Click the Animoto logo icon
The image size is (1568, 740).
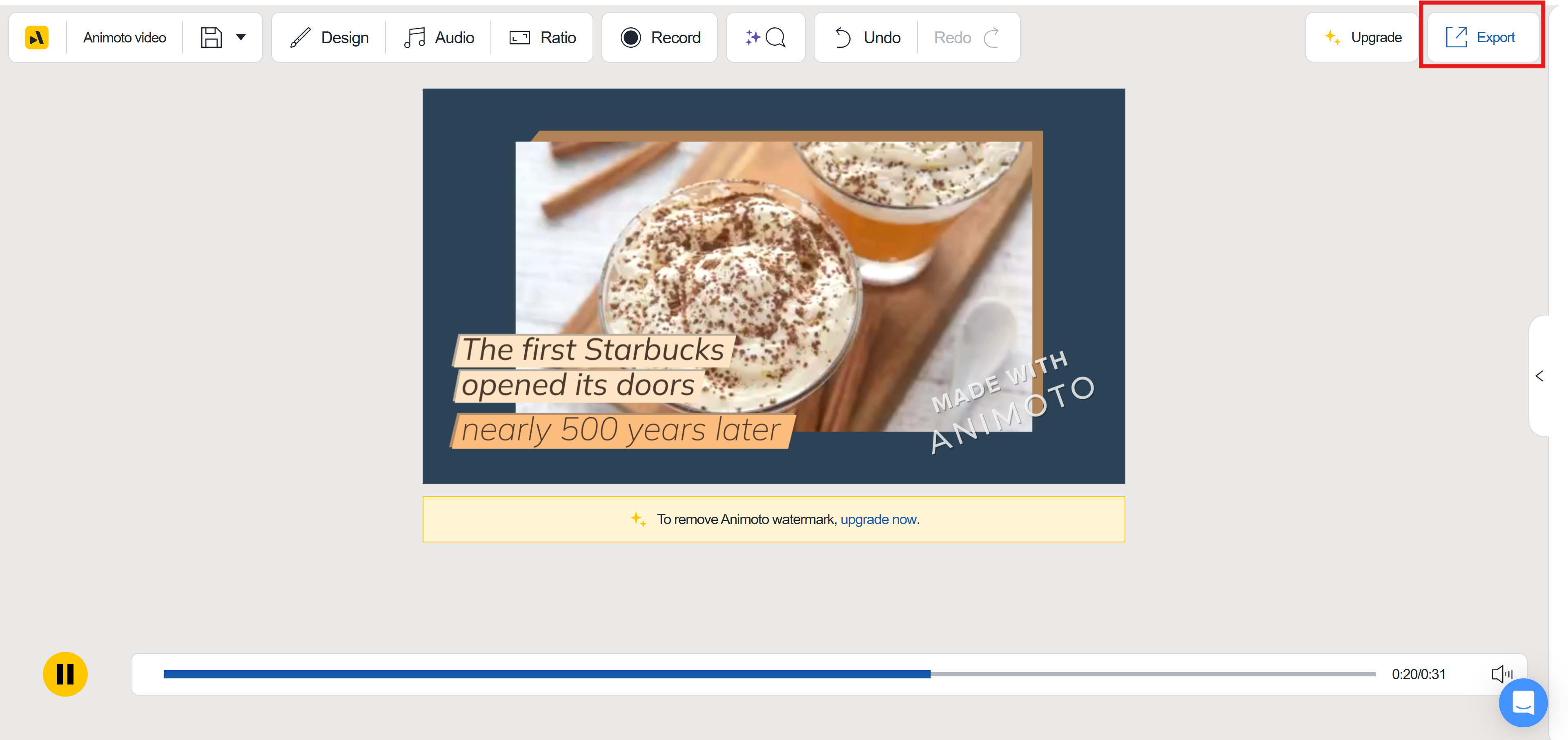click(x=36, y=37)
